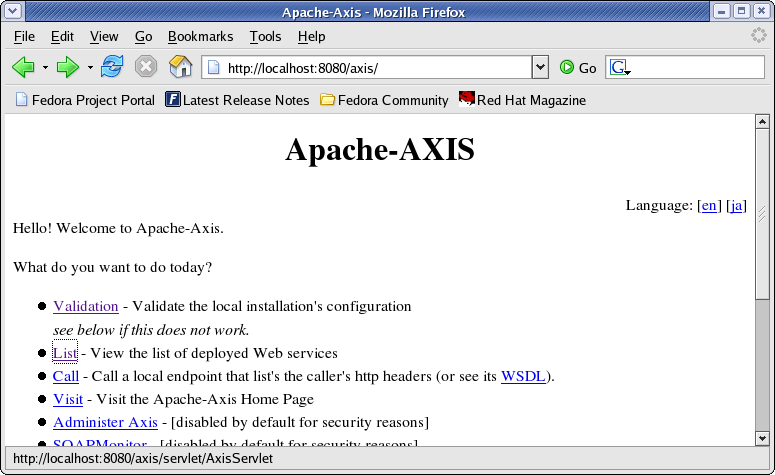Click 'What do you want to do today?' text

click(x=112, y=267)
